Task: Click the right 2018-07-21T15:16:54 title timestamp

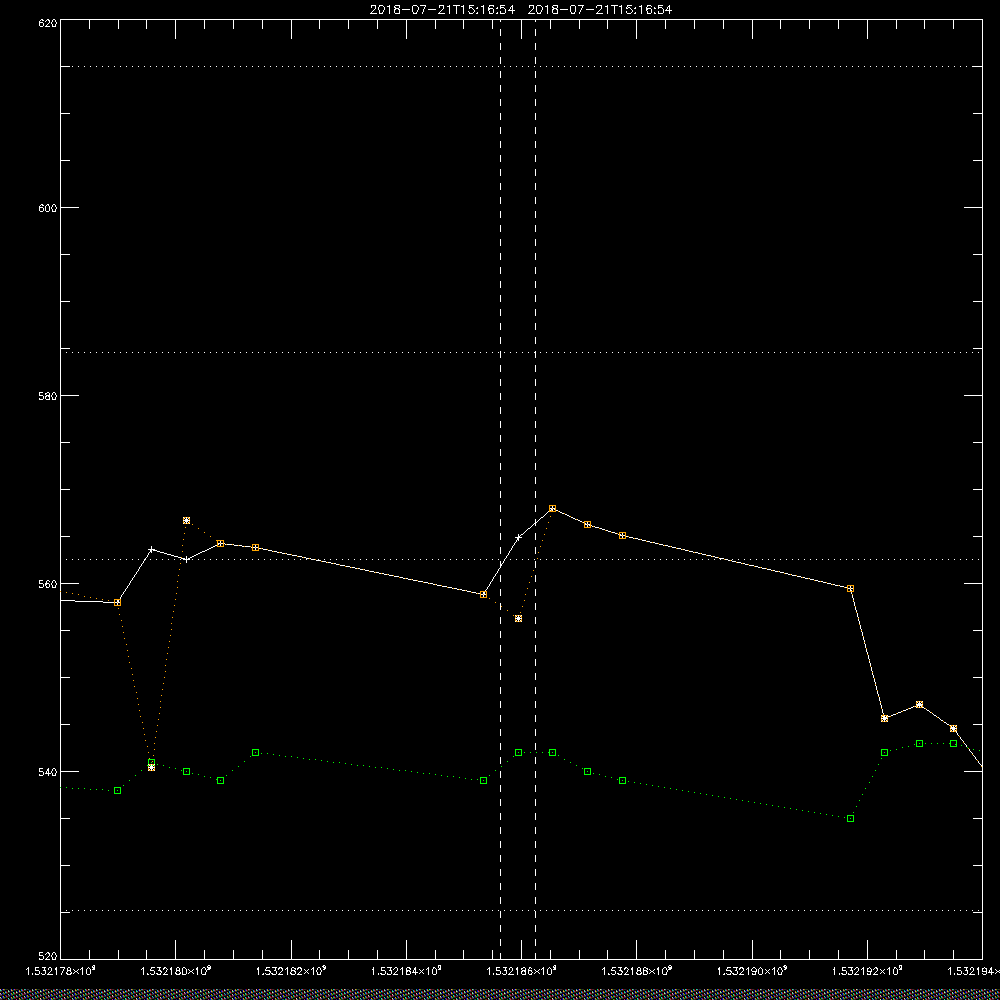Action: coord(600,10)
